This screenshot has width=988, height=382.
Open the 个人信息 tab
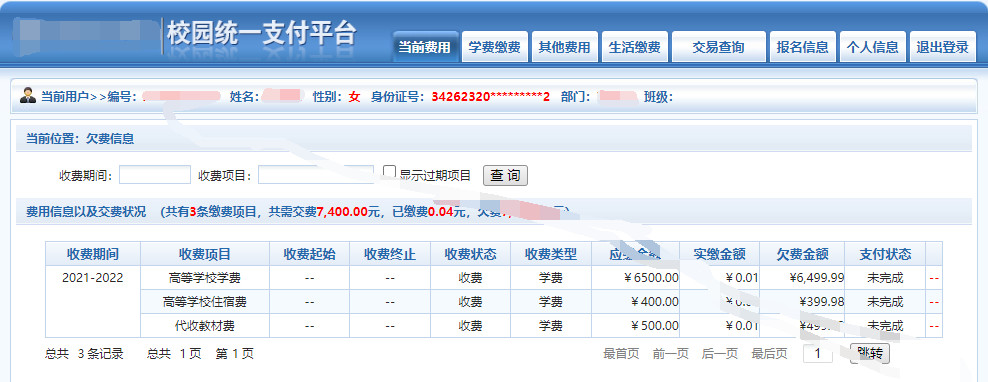pos(872,47)
